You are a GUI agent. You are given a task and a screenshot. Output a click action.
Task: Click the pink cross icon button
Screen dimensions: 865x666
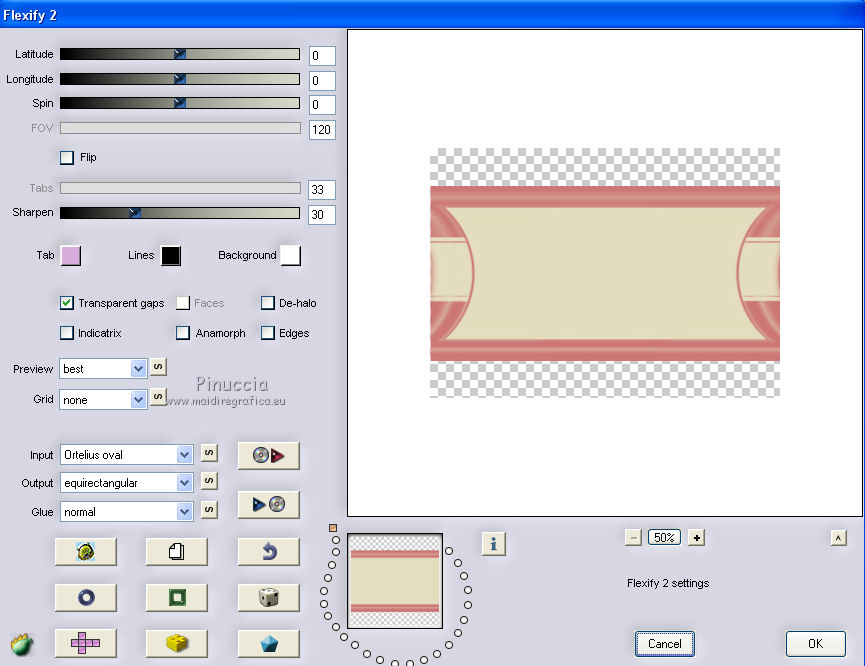86,643
